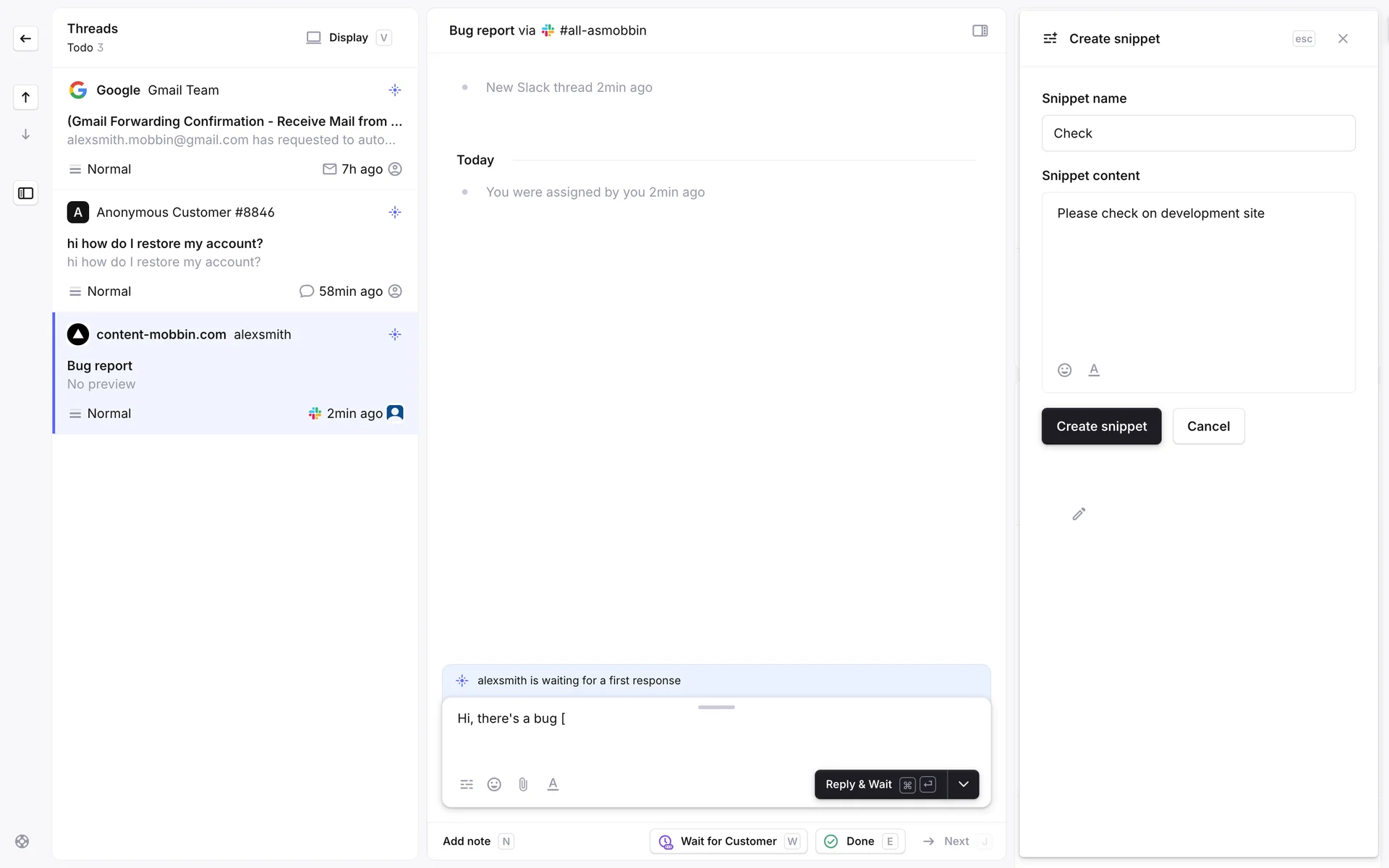The width and height of the screenshot is (1389, 868).
Task: Open the Google Gmail Team thread
Action: pos(234,129)
